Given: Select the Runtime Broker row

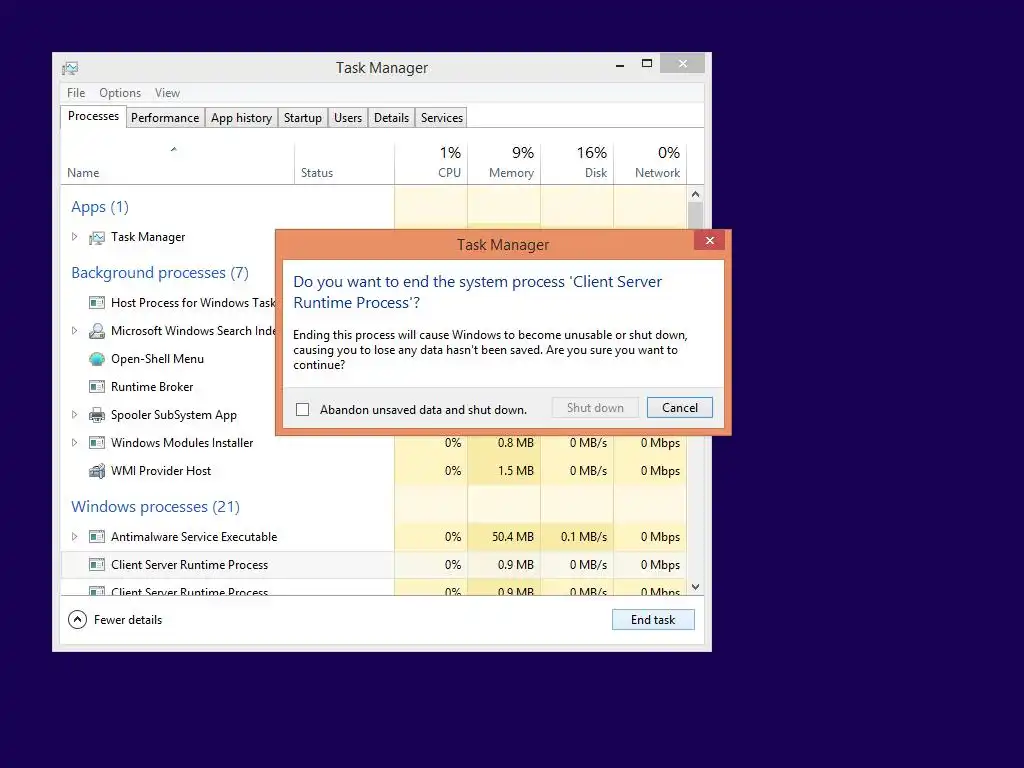Looking at the screenshot, I should (x=168, y=387).
